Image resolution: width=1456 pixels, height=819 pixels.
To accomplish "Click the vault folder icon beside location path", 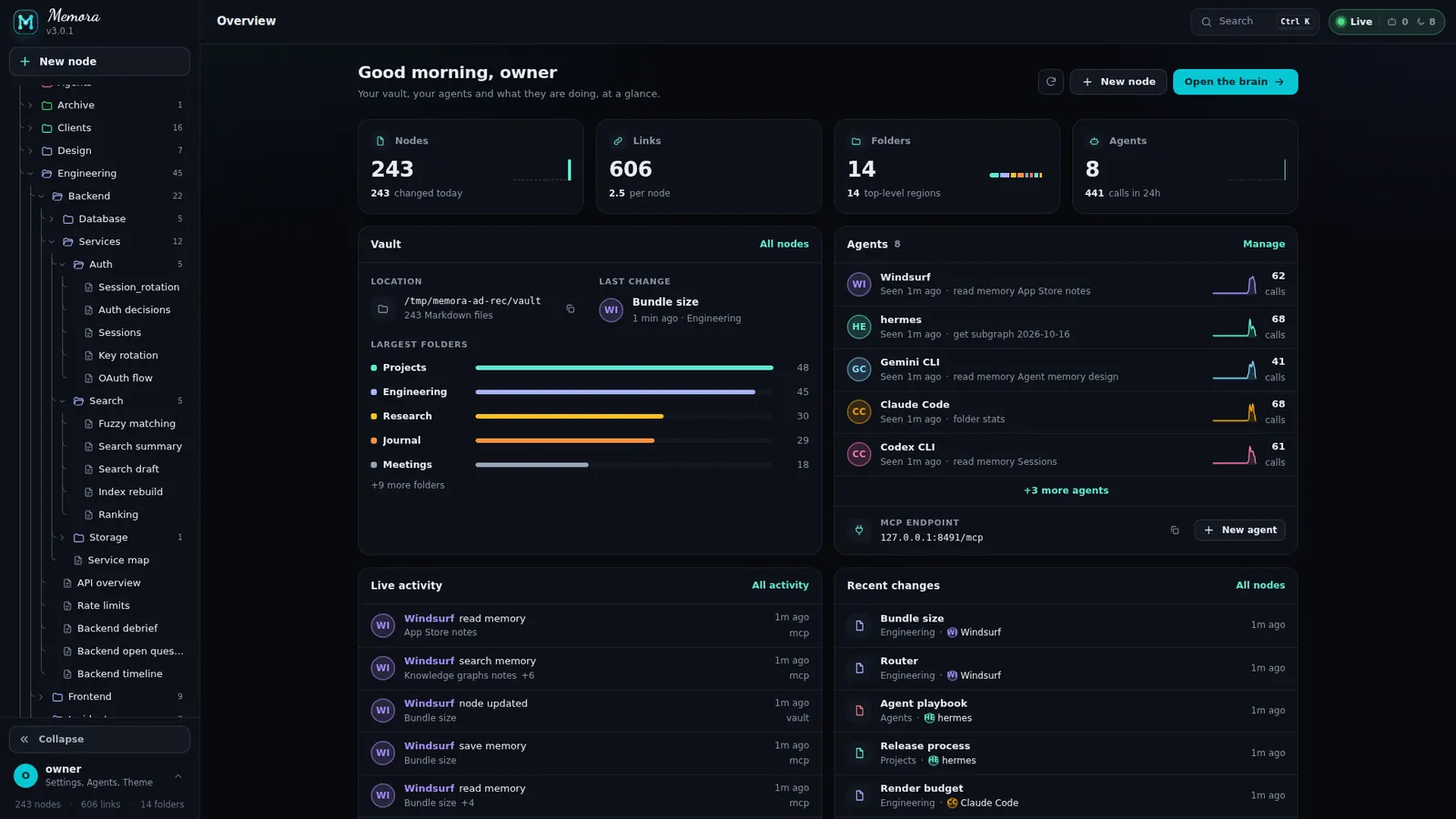I will click(x=383, y=309).
